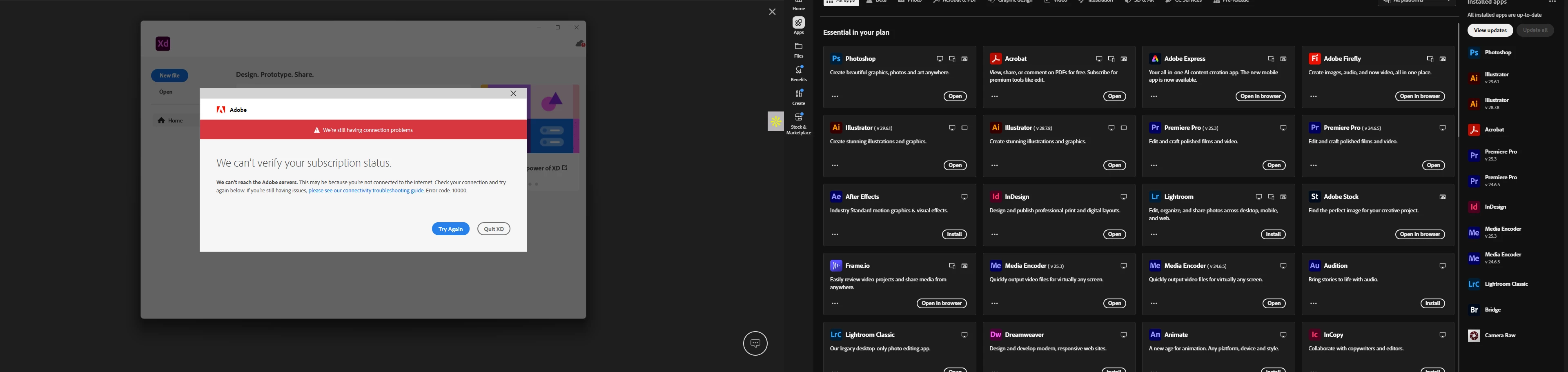Screen dimensions: 1568x372
Task: Open the Benefits section in the sidebar
Action: click(x=799, y=74)
